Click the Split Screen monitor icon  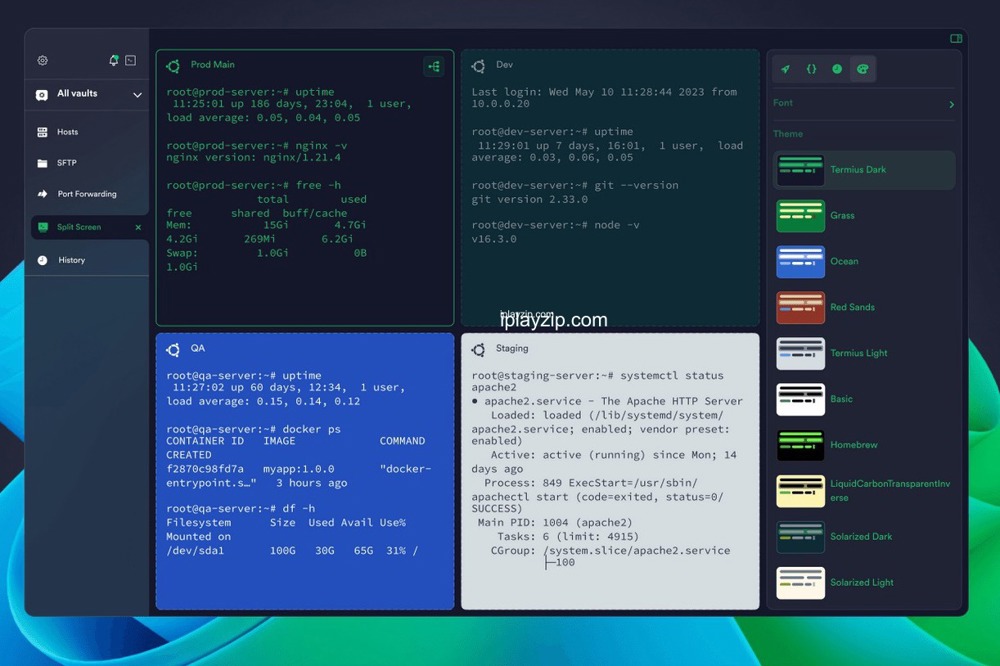(x=43, y=227)
